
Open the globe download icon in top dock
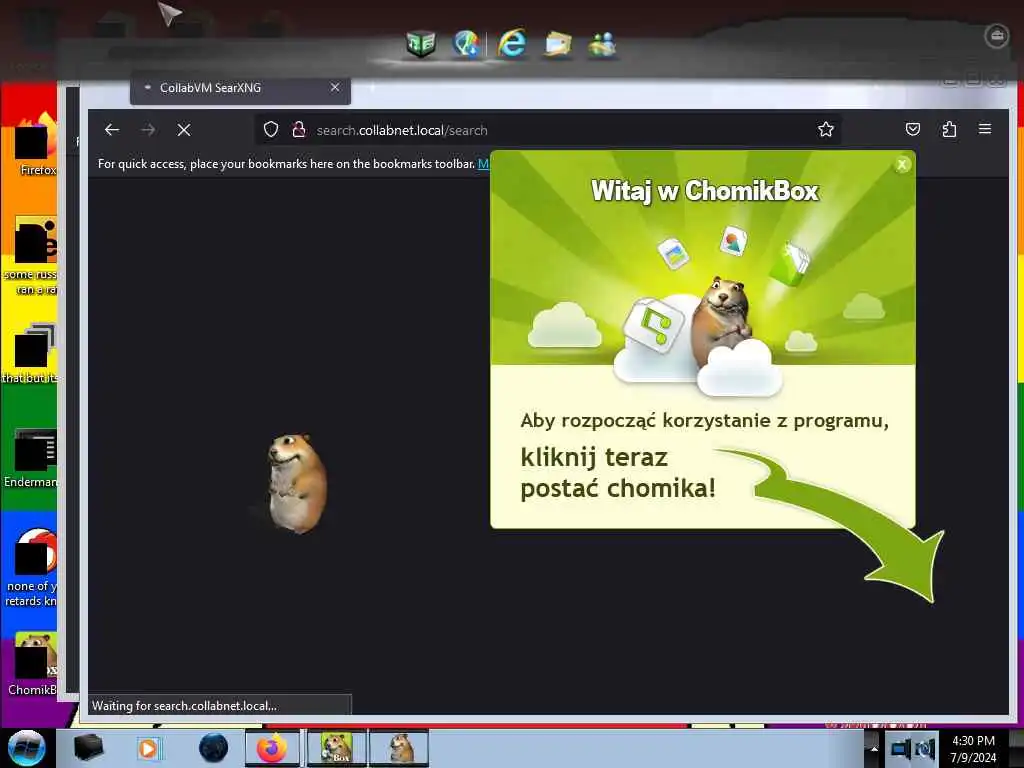(x=466, y=44)
